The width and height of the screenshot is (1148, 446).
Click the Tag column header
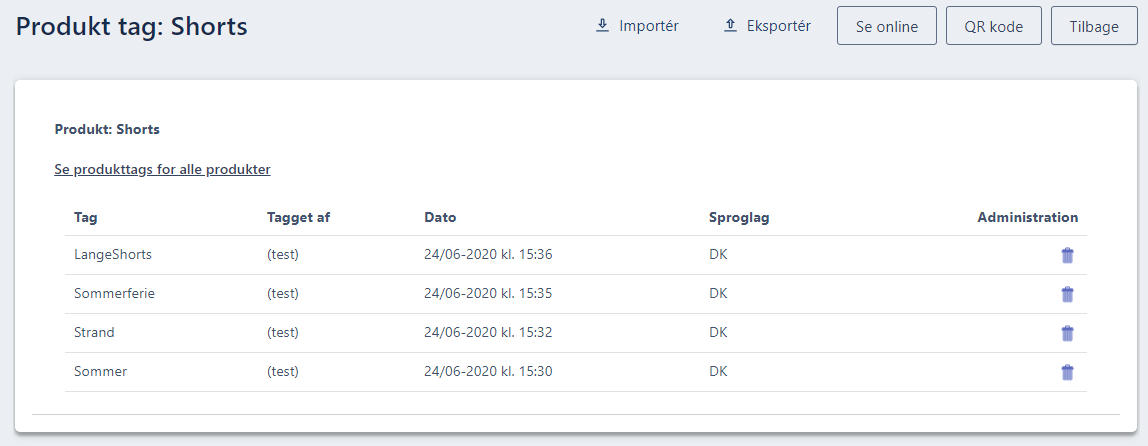click(86, 218)
